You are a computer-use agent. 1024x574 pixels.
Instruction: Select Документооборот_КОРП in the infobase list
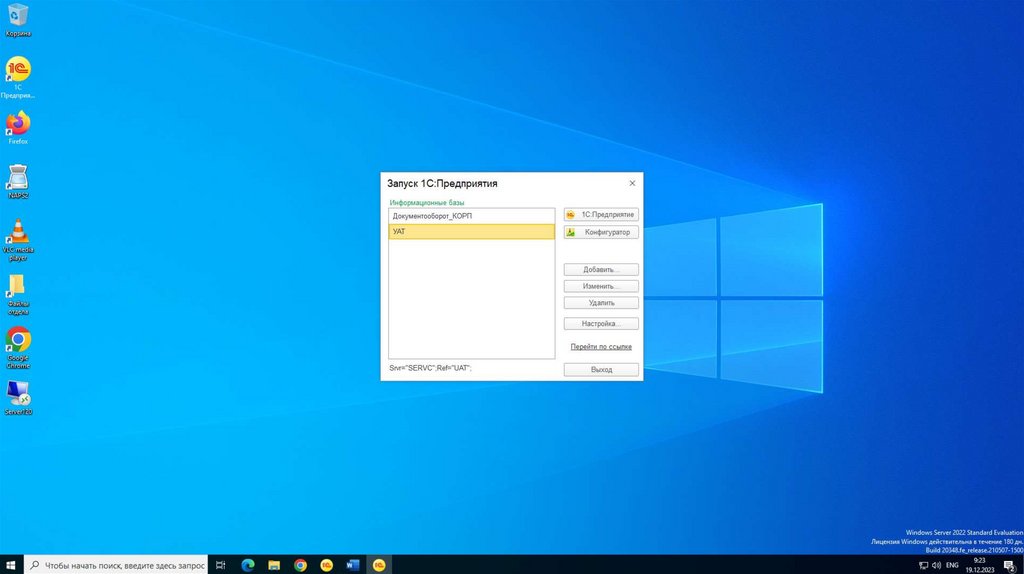[x=471, y=216]
